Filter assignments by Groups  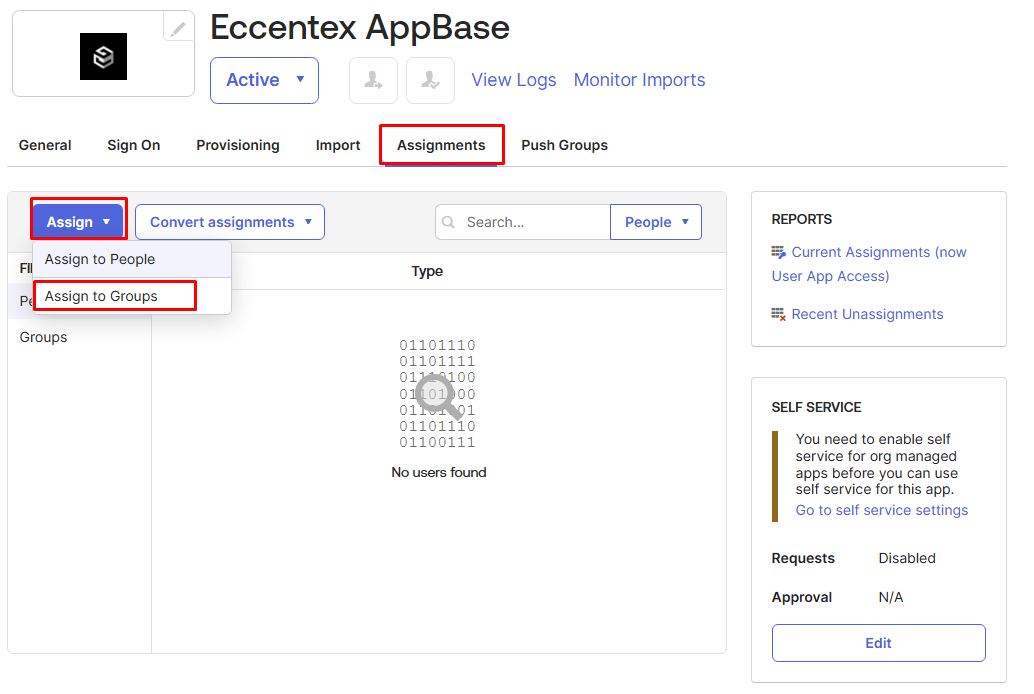click(x=44, y=337)
